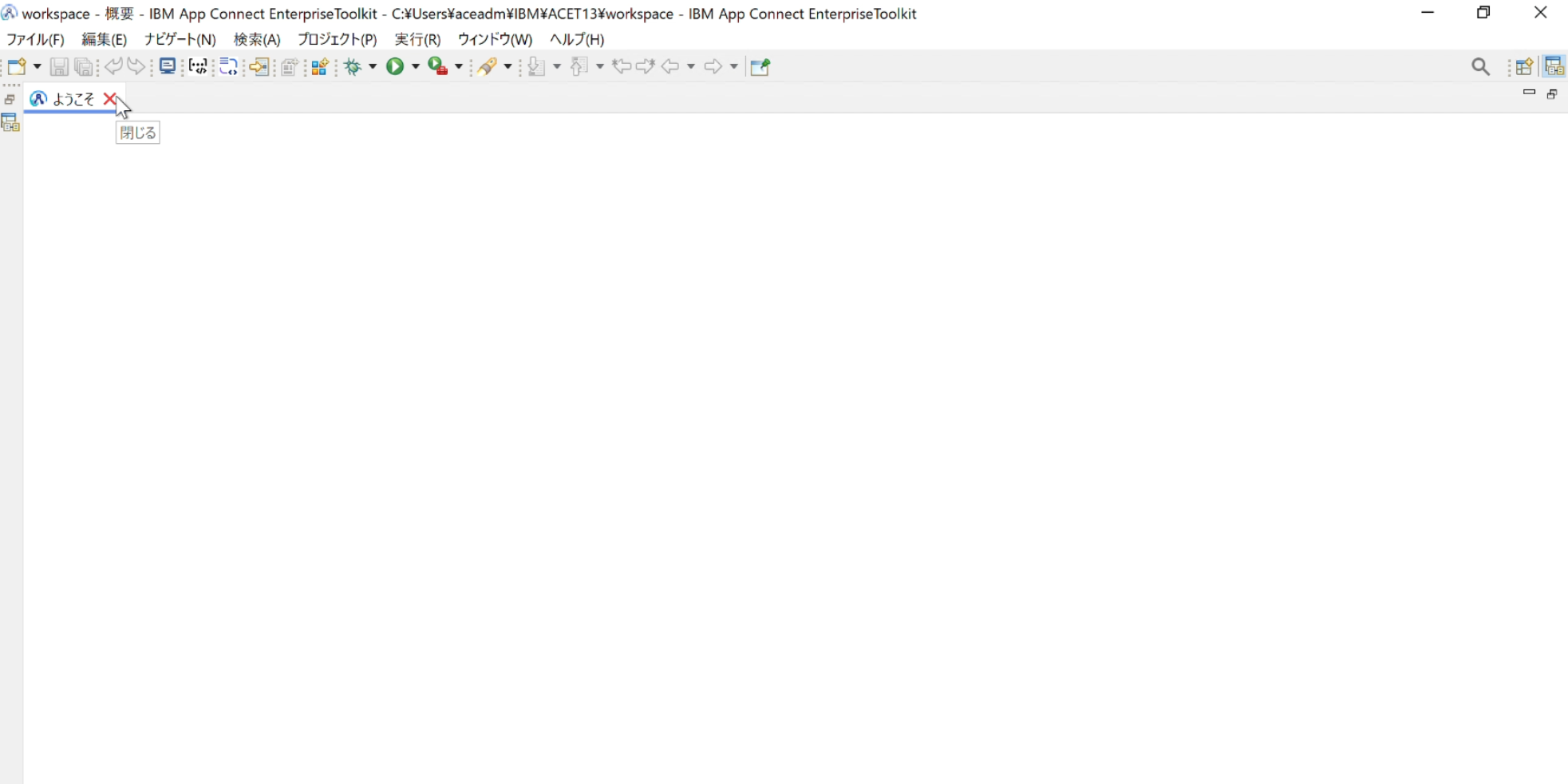The width and height of the screenshot is (1568, 784).
Task: Open the プロジェクト(P) menu
Action: point(337,39)
